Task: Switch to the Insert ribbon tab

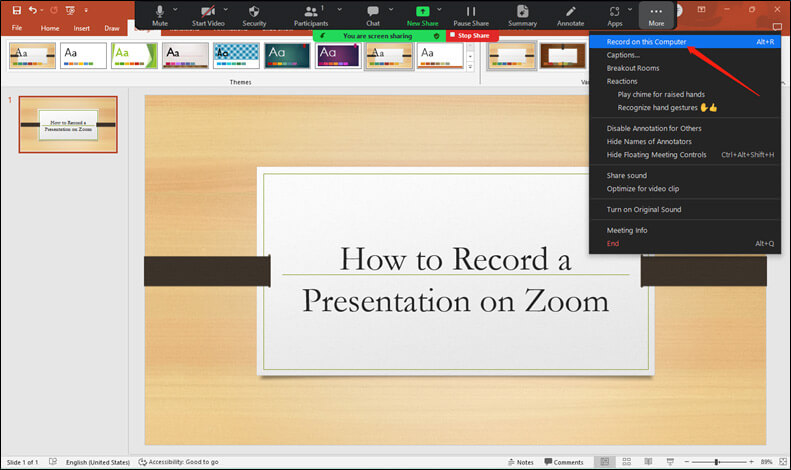Action: (82, 28)
